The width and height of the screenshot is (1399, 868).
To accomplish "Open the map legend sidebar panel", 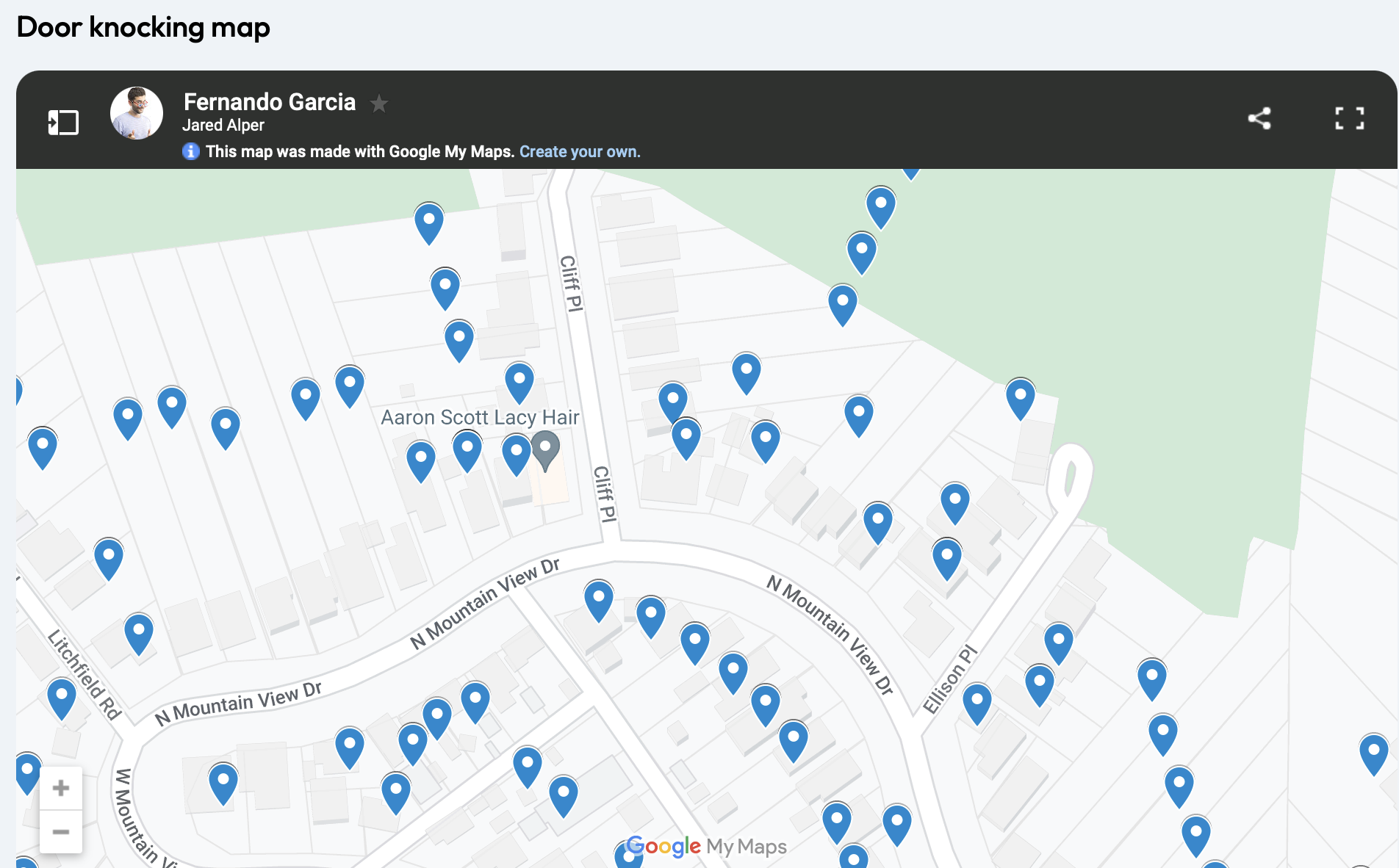I will click(63, 122).
